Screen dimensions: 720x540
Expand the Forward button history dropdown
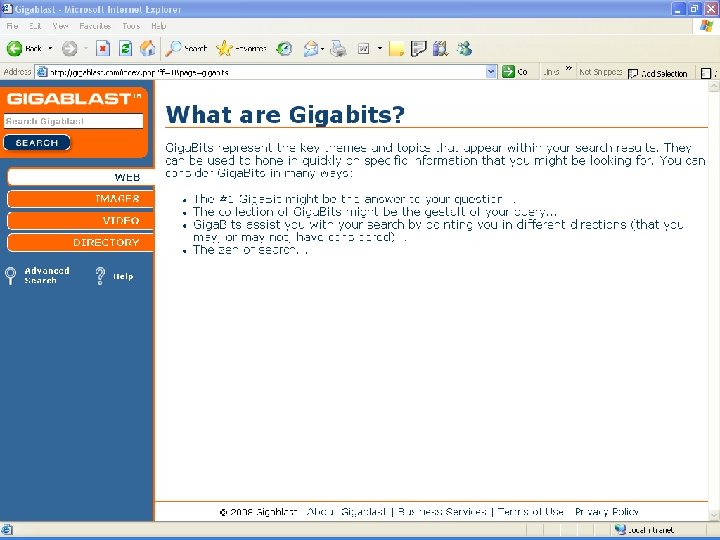point(86,48)
